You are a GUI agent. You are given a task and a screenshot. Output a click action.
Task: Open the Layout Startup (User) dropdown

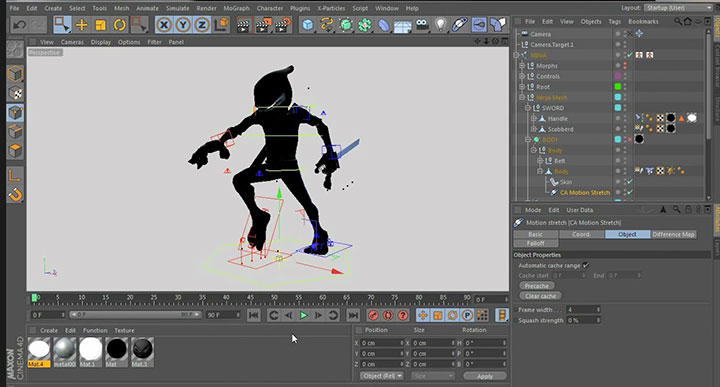(678, 8)
